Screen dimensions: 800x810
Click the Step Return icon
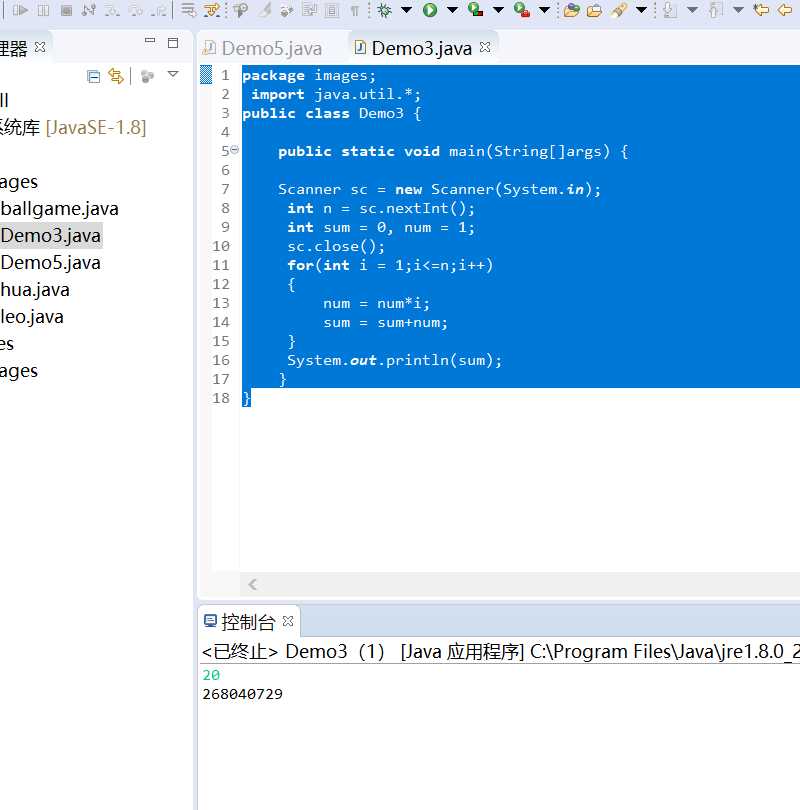(159, 10)
